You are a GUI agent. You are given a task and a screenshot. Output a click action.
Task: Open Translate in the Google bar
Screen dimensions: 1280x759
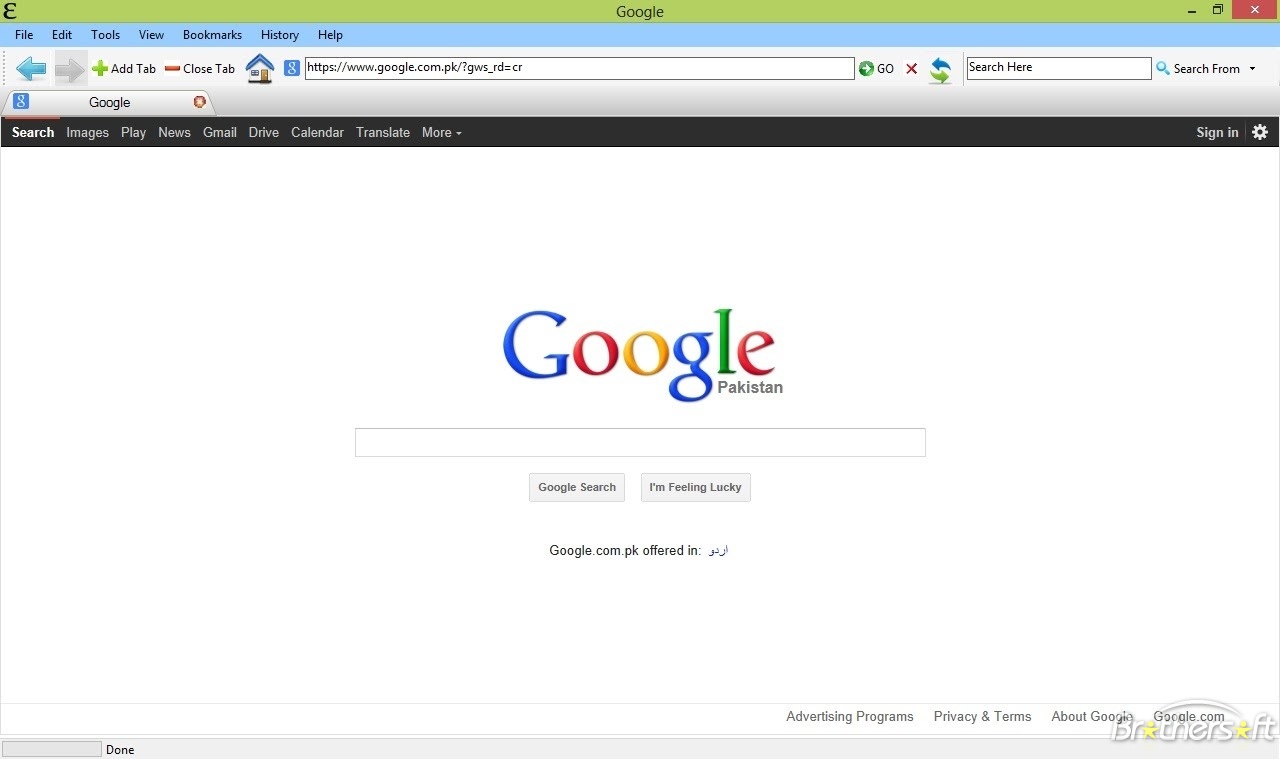383,132
